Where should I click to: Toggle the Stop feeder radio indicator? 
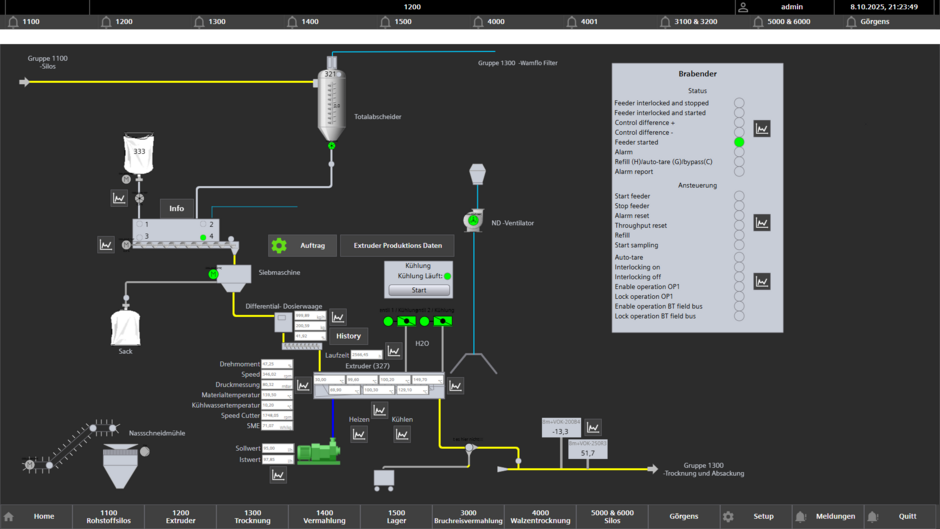pyautogui.click(x=739, y=206)
